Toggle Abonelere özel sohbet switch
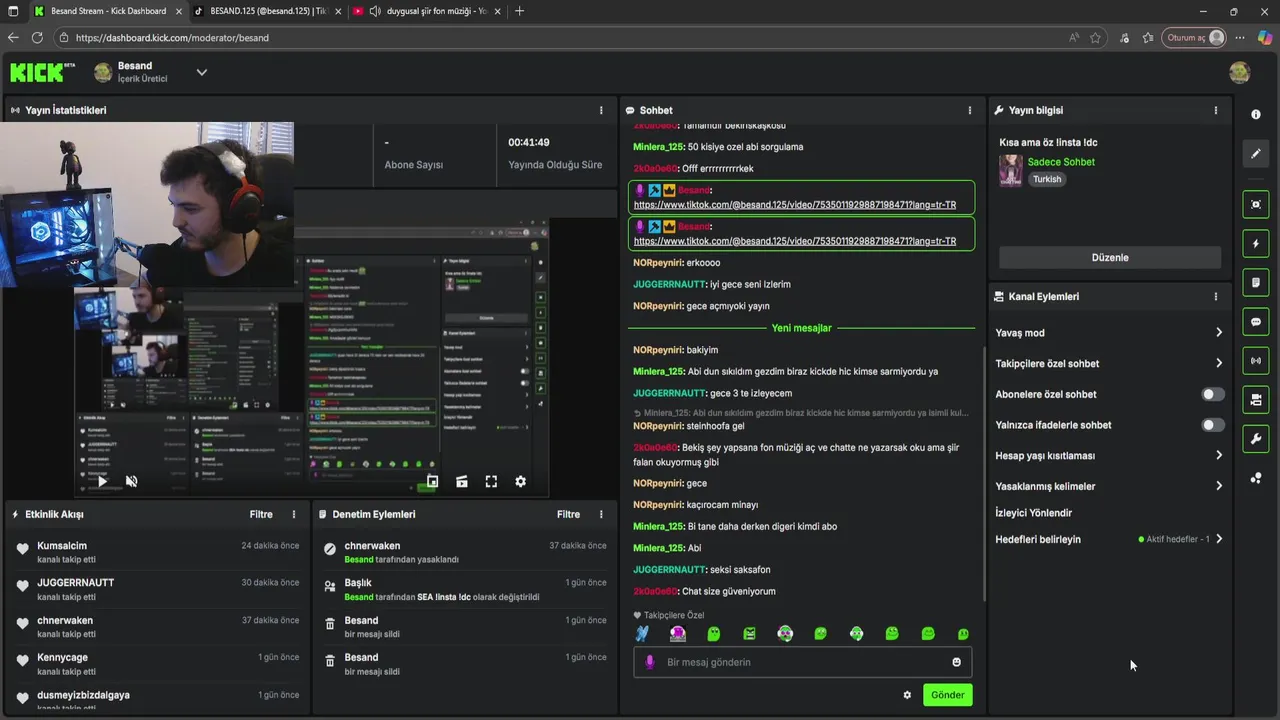 1212,394
